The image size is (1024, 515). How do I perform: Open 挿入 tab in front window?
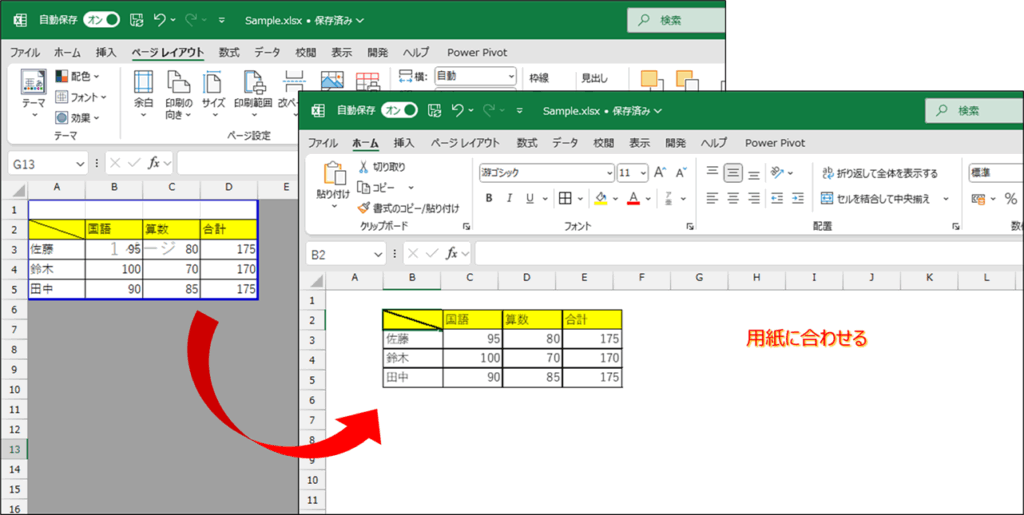pos(404,143)
